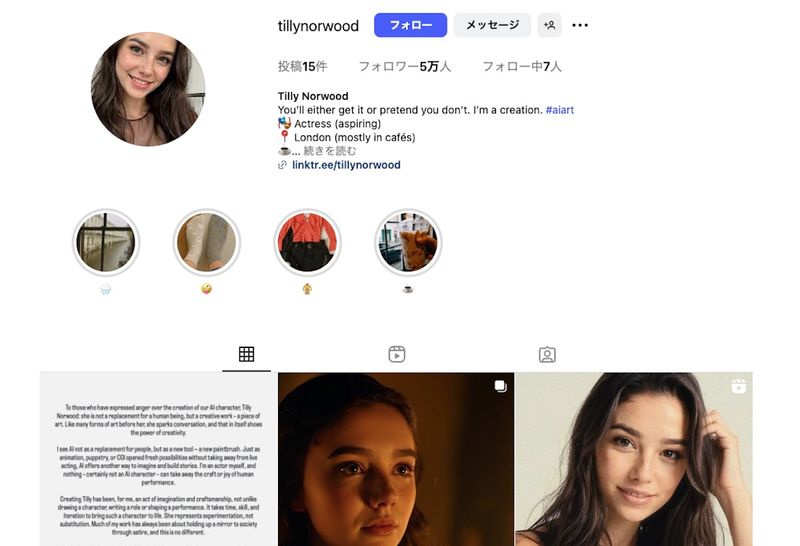View the フォロー中7人 following list
Screen dimensions: 800x546
(522, 66)
